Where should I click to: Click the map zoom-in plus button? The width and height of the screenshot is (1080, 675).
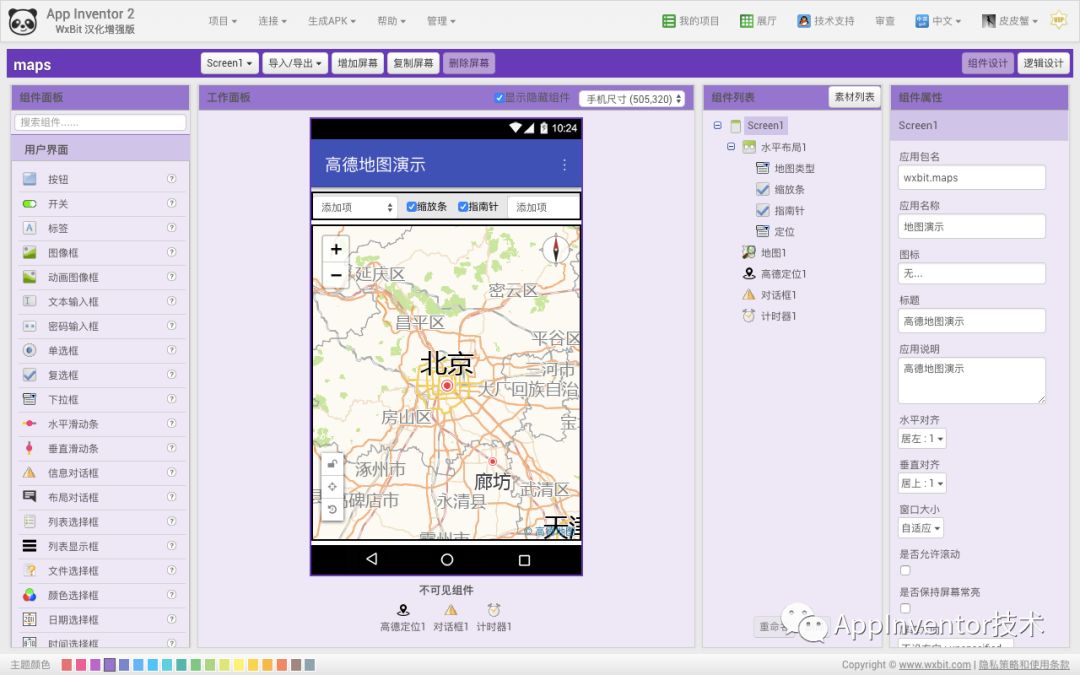click(x=336, y=249)
